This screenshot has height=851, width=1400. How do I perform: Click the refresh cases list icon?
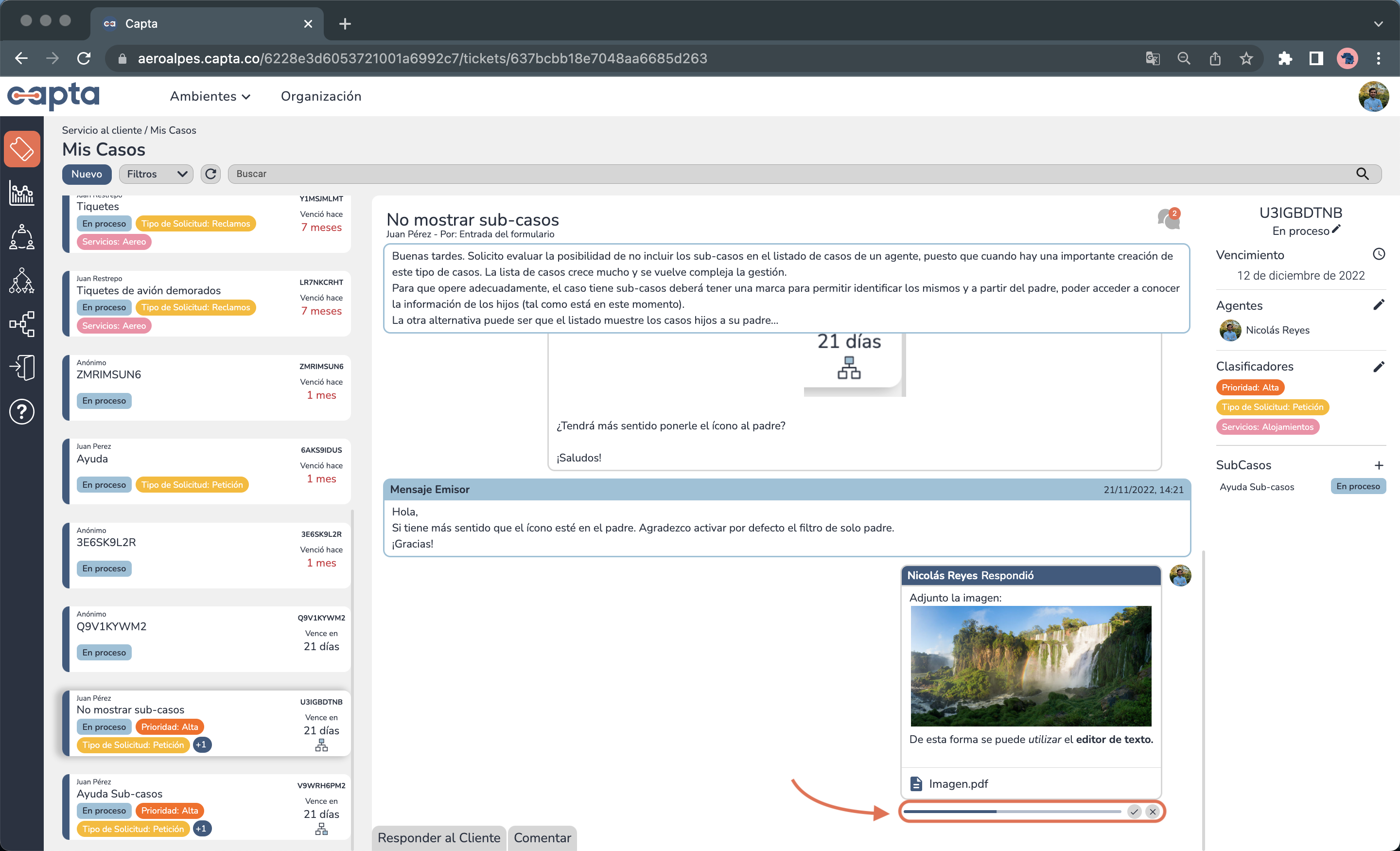coord(211,174)
